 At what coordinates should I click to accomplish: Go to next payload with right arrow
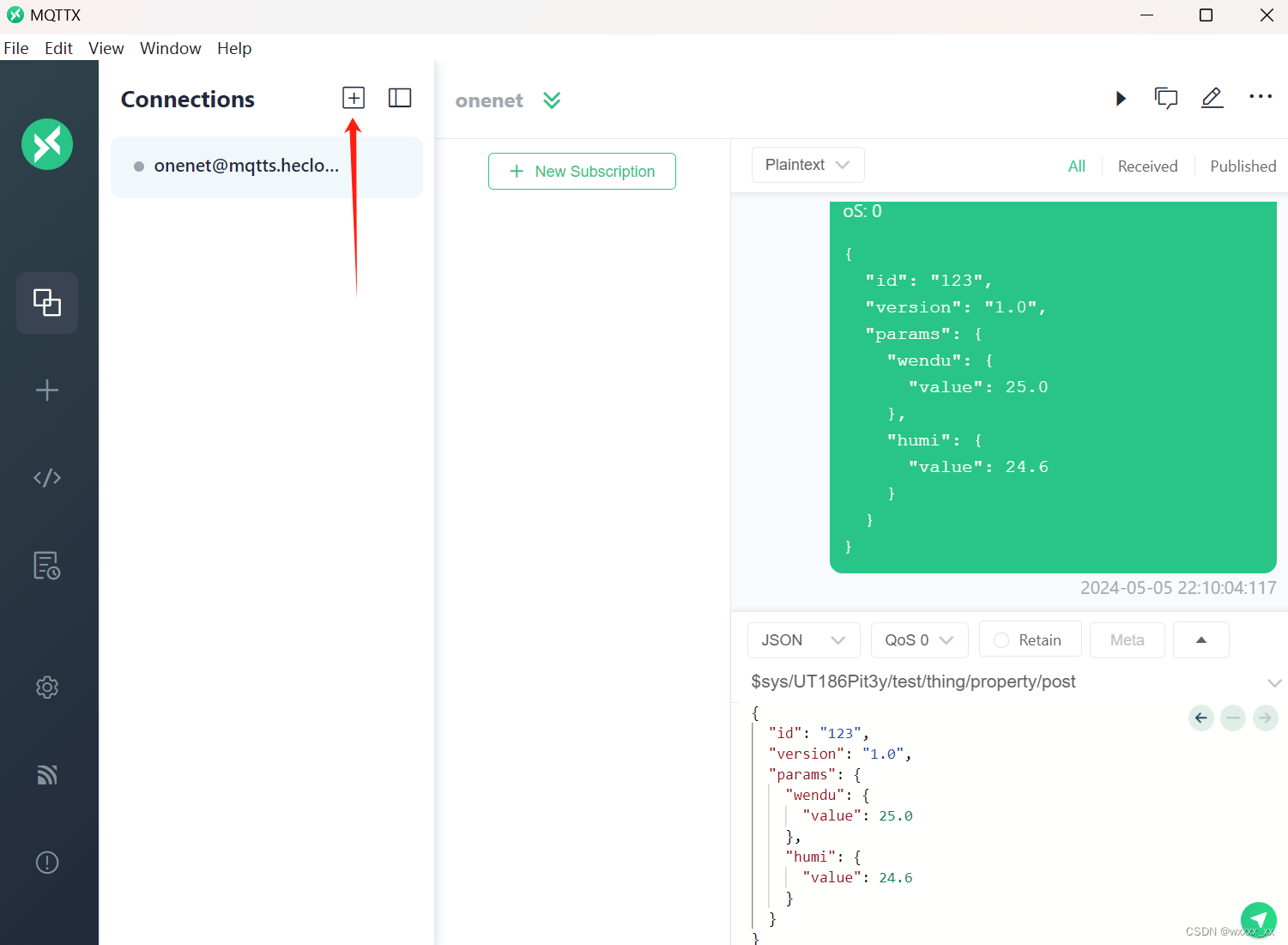tap(1266, 718)
